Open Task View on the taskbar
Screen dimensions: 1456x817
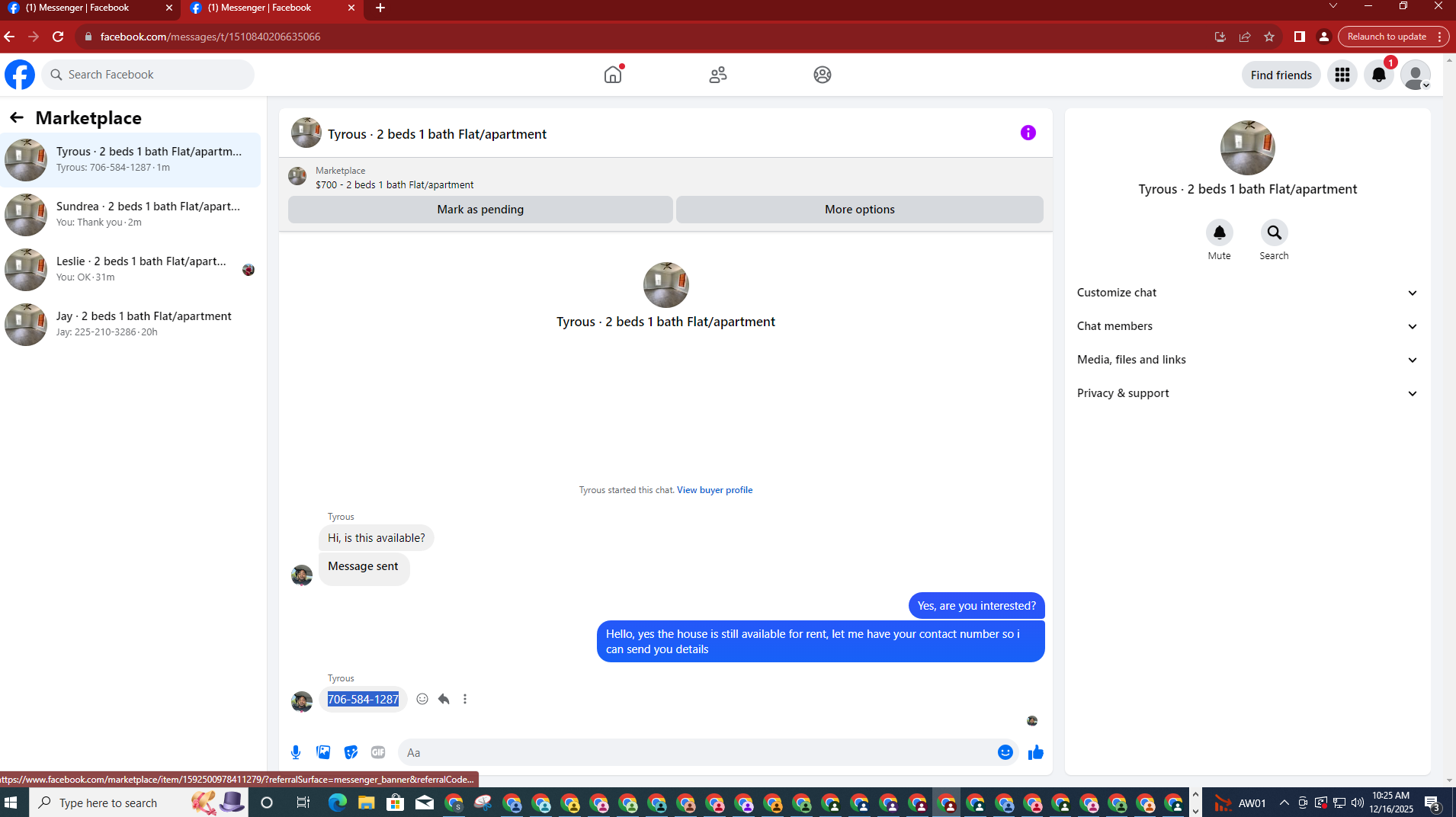(303, 803)
